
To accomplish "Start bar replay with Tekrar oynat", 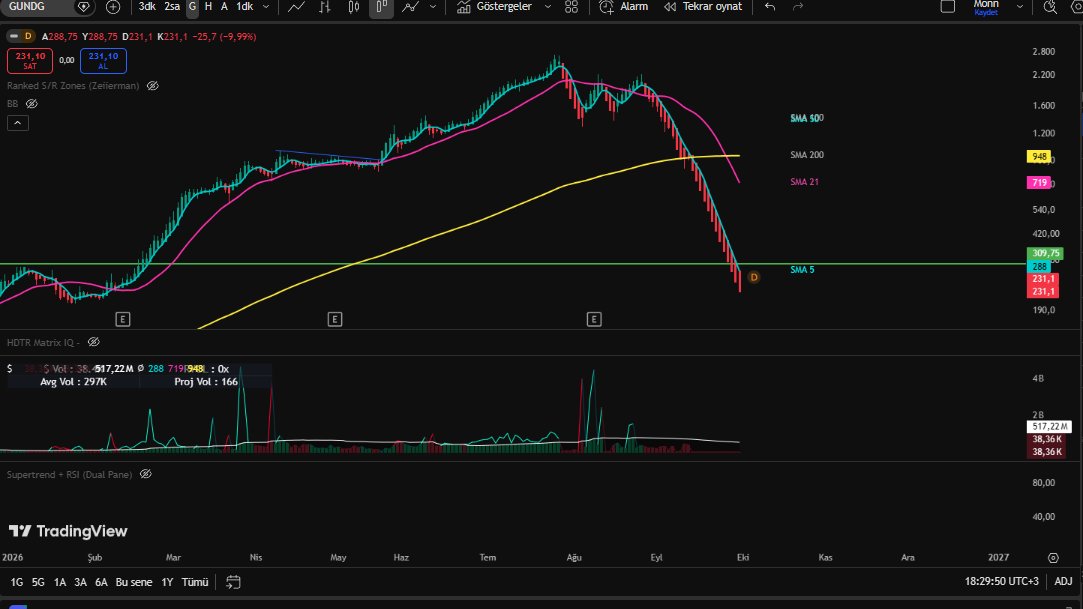I will click(703, 7).
